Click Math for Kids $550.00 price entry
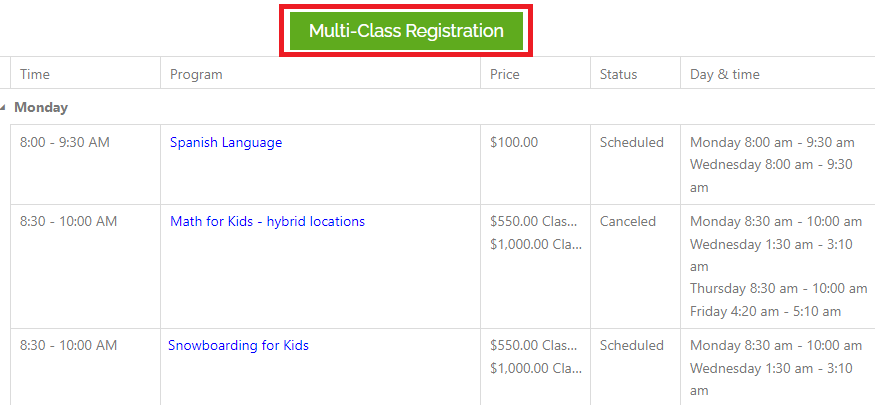The height and width of the screenshot is (405, 875). tap(533, 221)
